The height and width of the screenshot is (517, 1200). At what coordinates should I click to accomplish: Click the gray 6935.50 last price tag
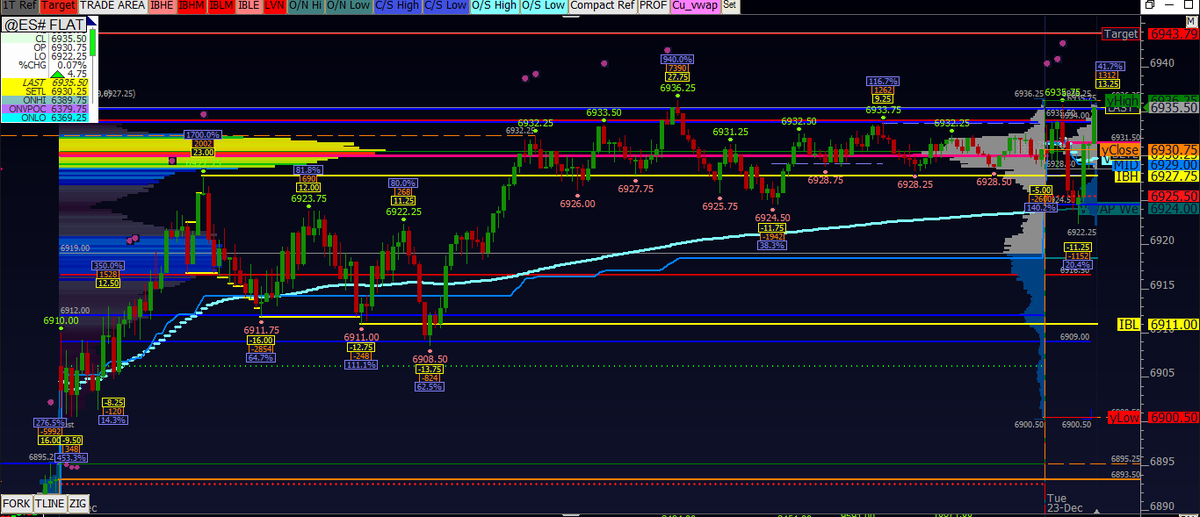point(1173,107)
